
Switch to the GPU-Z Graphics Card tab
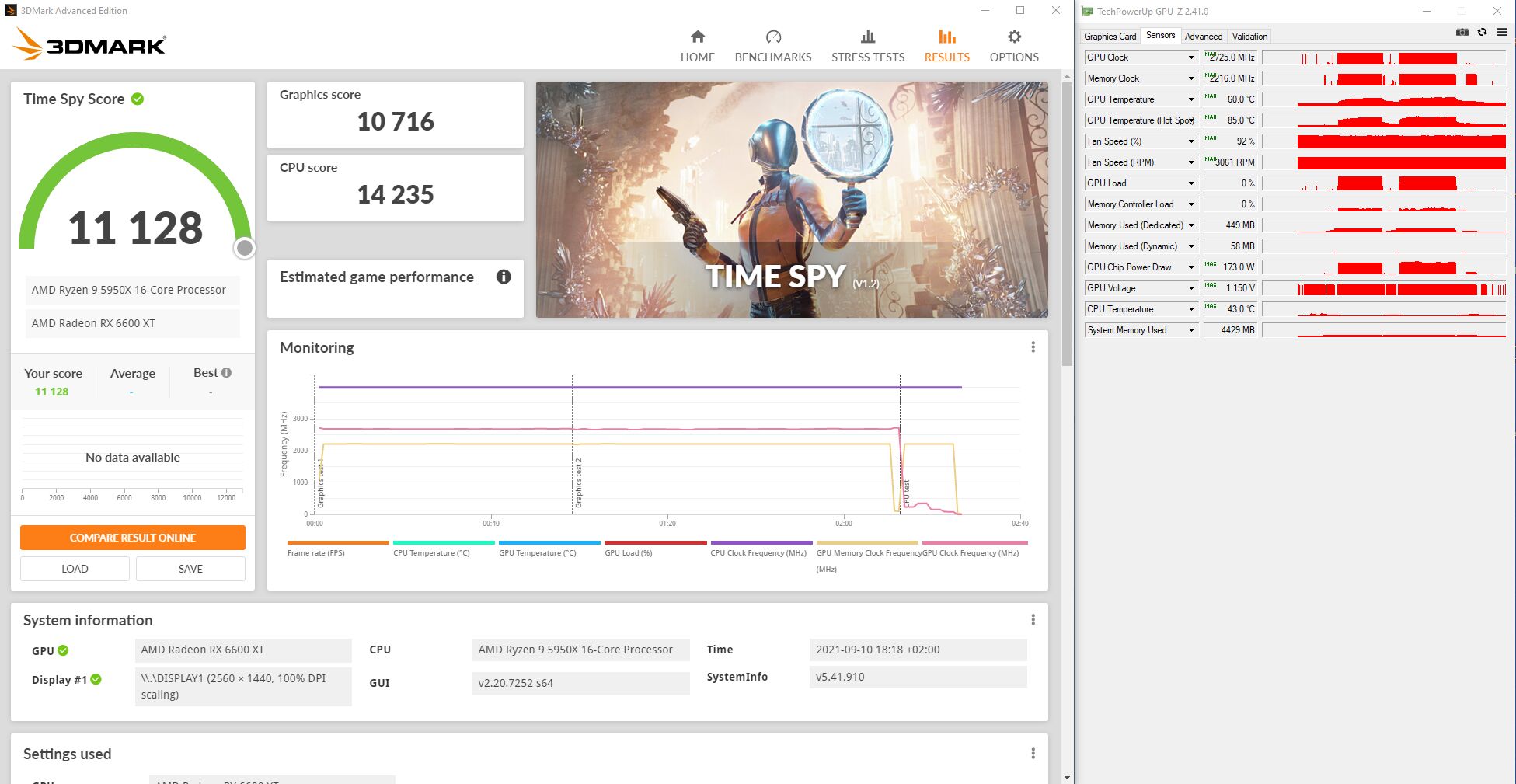pos(1110,37)
